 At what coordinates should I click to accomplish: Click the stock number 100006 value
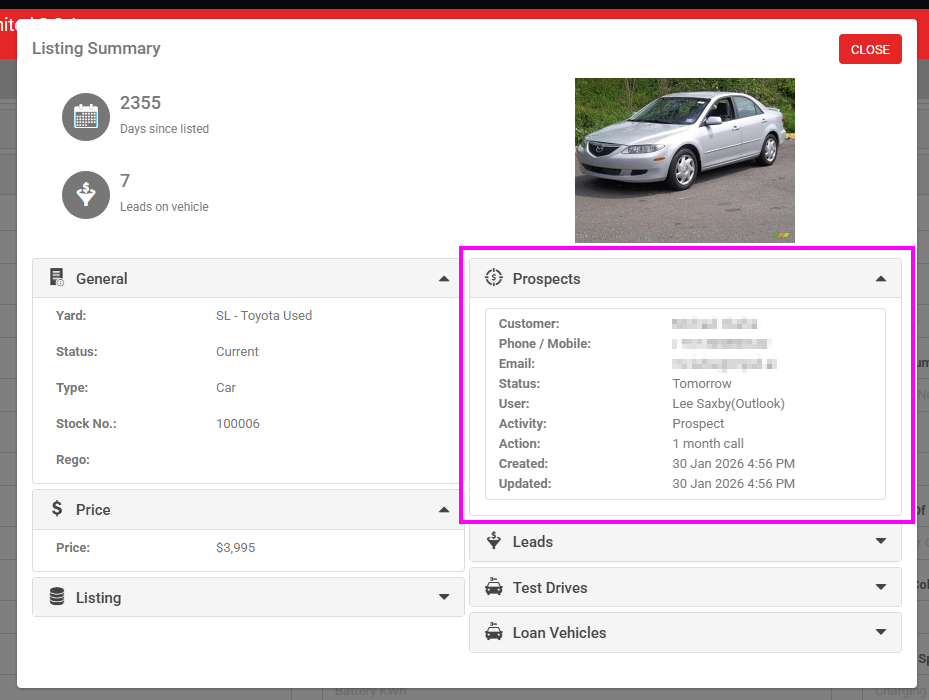[x=238, y=424]
